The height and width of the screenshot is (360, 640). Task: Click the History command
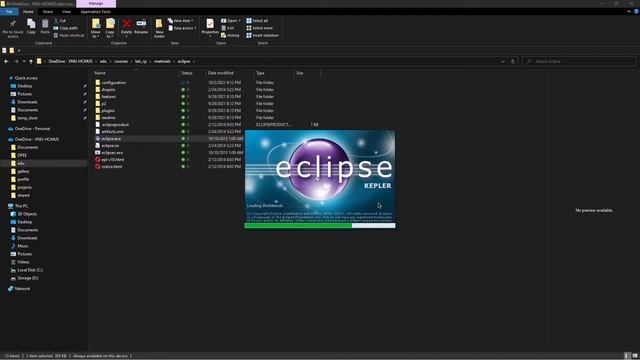click(x=230, y=36)
